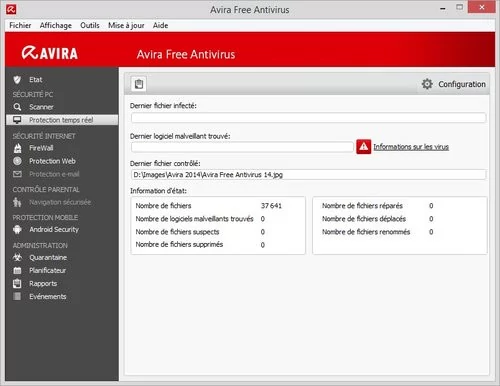This screenshot has height=386, width=500.
Task: Open the Affichage menu
Action: 56,25
